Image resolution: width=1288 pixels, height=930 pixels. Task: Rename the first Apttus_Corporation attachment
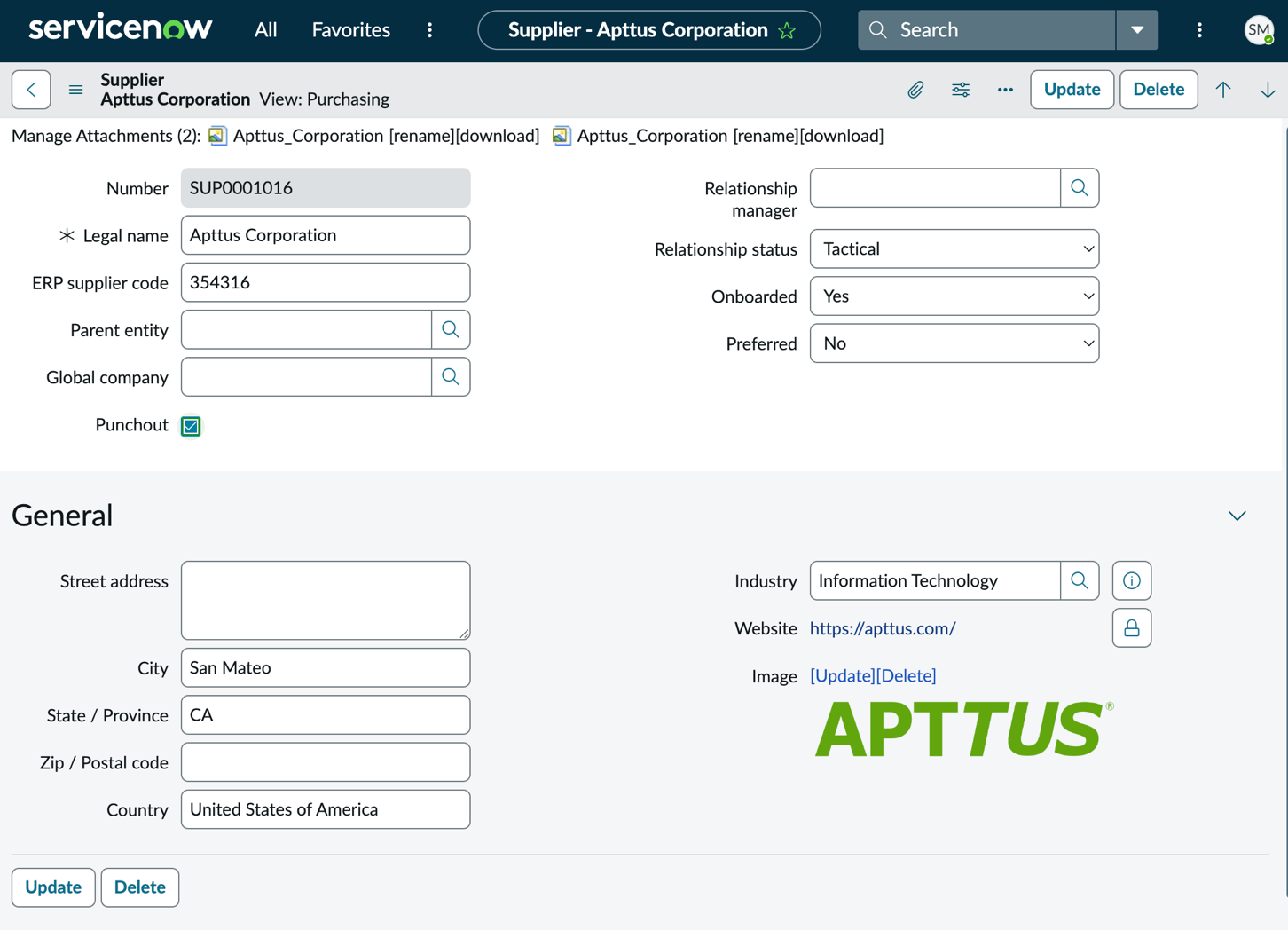[421, 136]
